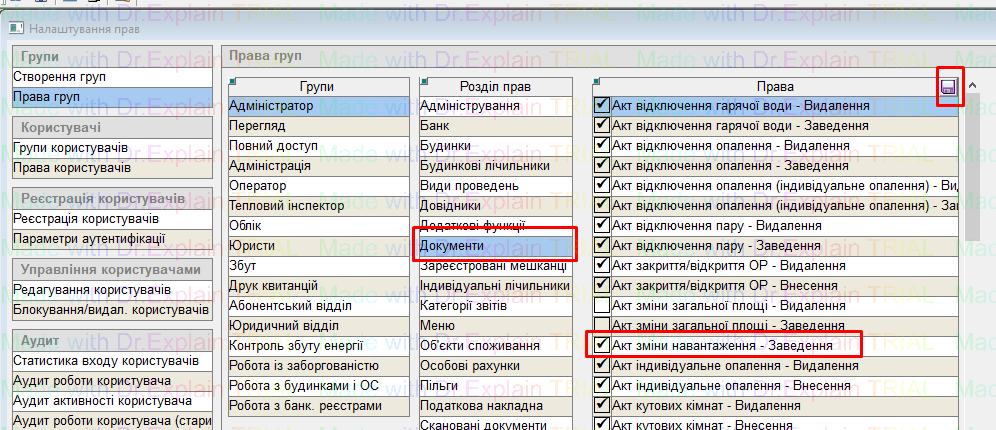996x430 pixels.
Task: Open Створення груп in left panel
Action: click(x=60, y=77)
